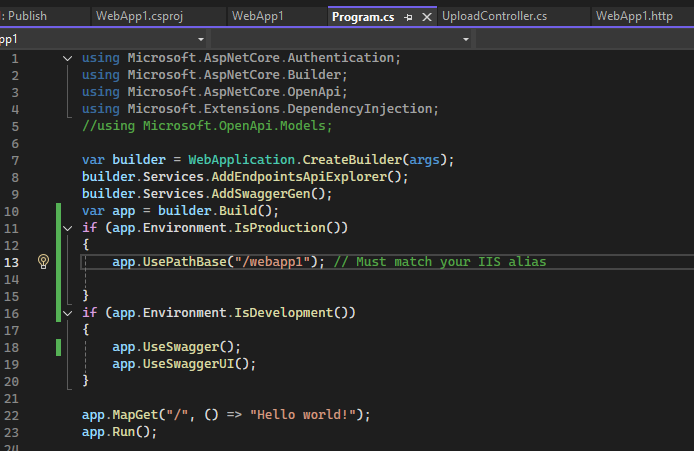Viewport: 694px width, 451px height.
Task: Click IsDevelopment in the if condition
Action: click(283, 312)
